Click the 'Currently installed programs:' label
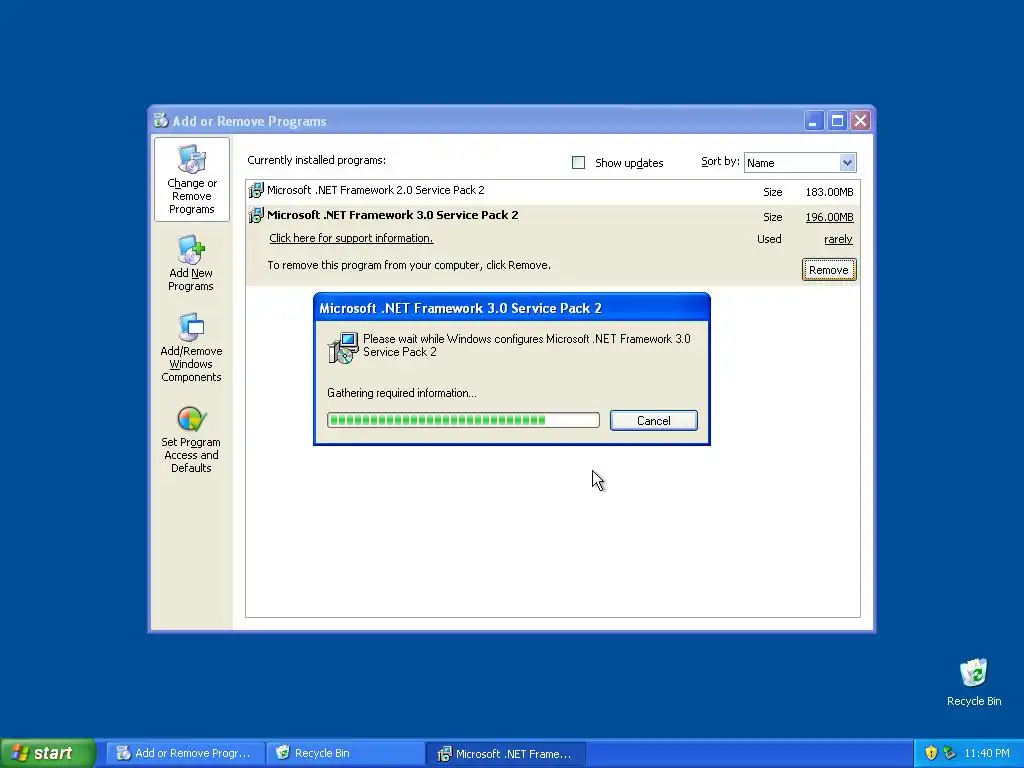Image resolution: width=1024 pixels, height=768 pixels. click(316, 160)
